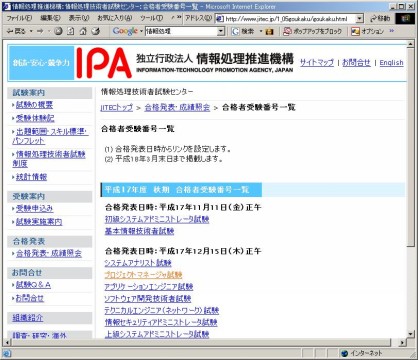Viewport: 418px width, 360px height.
Task: Open the Google logo dropdown arrow
Action: [x=141, y=31]
